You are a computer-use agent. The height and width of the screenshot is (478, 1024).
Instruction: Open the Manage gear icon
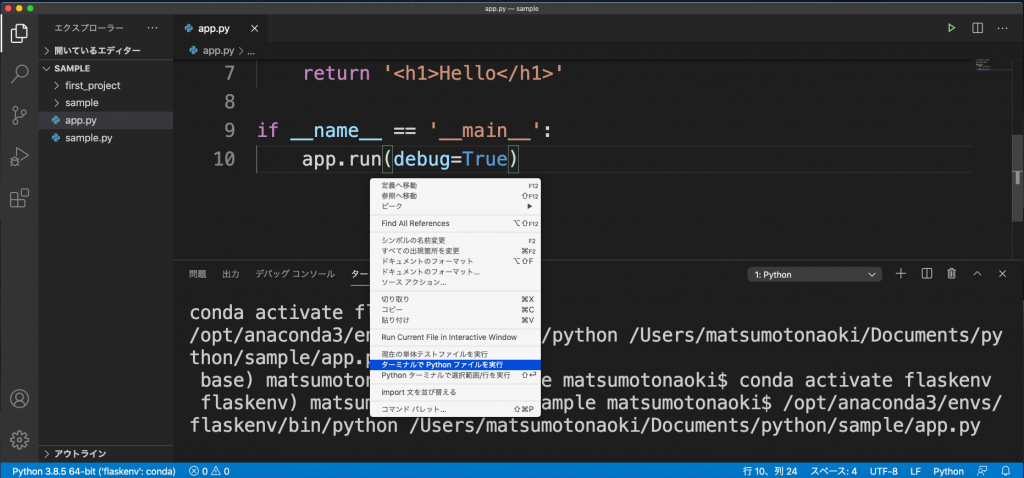coord(19,439)
